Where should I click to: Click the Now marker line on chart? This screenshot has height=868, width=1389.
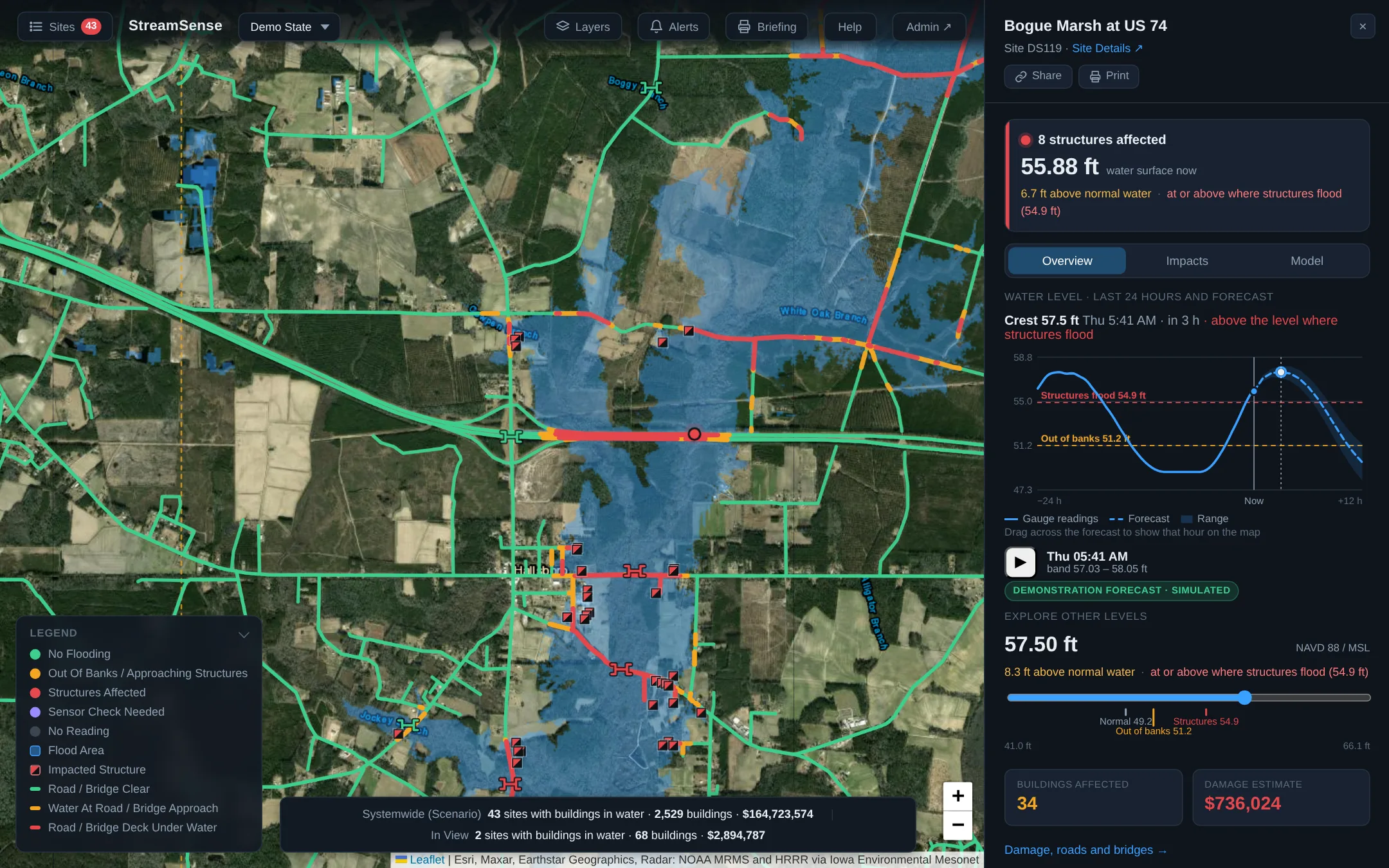coord(1254,424)
